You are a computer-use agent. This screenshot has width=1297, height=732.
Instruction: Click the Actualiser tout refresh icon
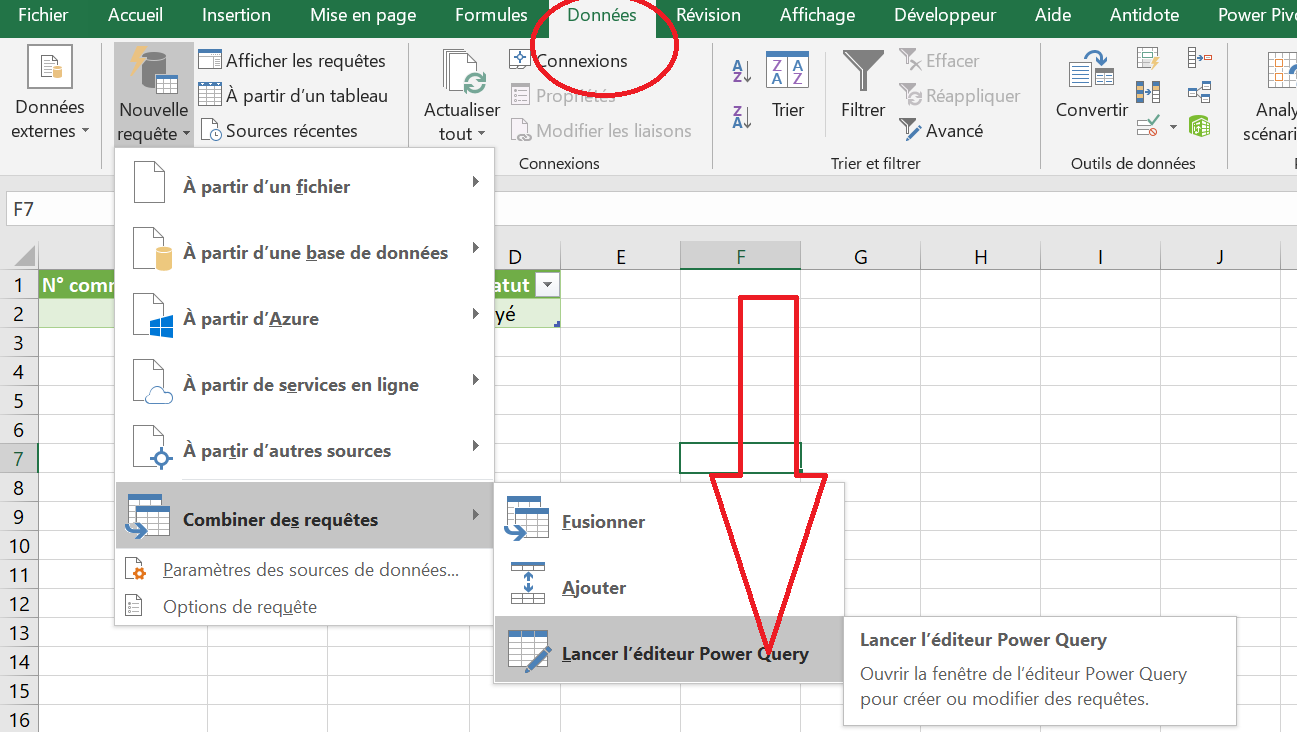(x=463, y=73)
